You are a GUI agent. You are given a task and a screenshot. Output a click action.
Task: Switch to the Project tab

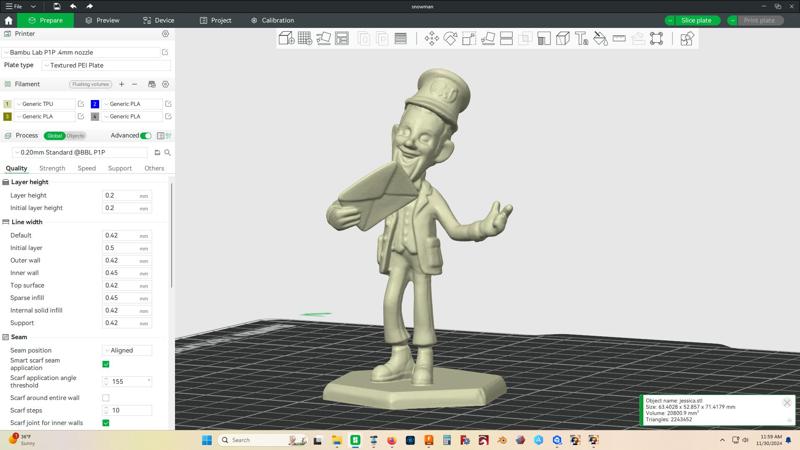click(x=216, y=20)
